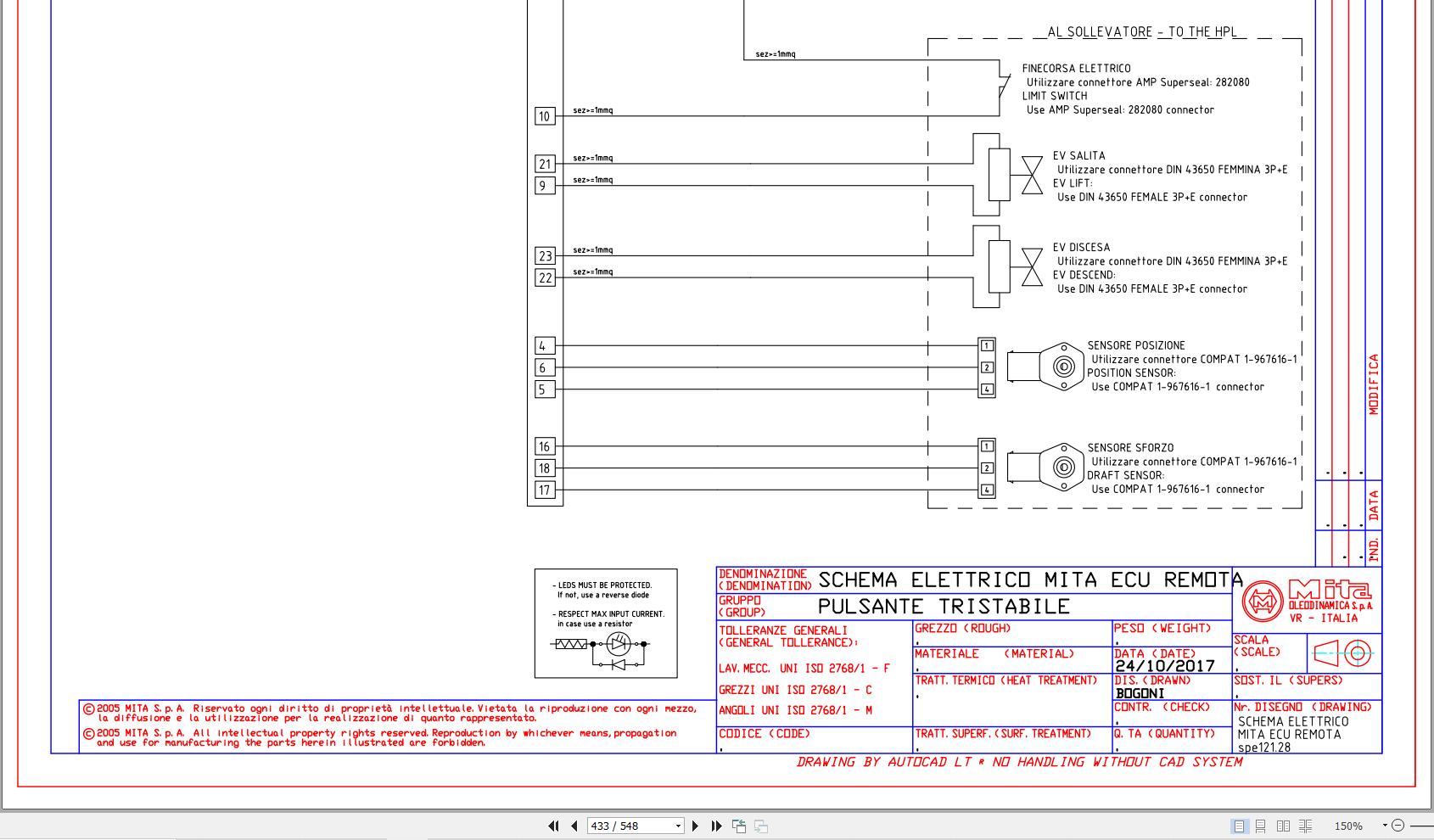Go to the next page
Image resolution: width=1434 pixels, height=840 pixels.
(x=696, y=826)
